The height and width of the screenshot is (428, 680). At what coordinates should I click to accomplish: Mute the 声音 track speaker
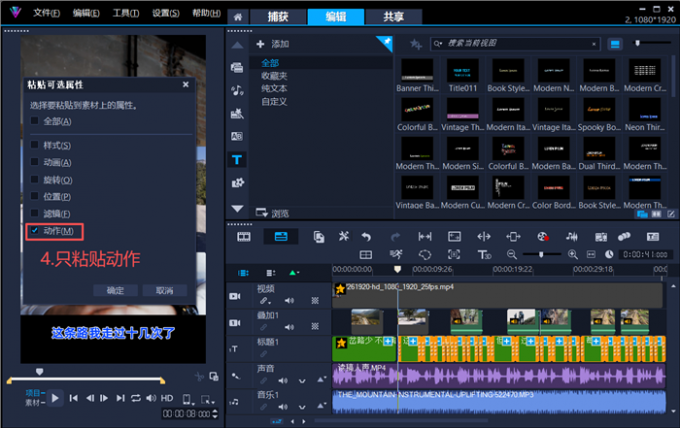[283, 381]
